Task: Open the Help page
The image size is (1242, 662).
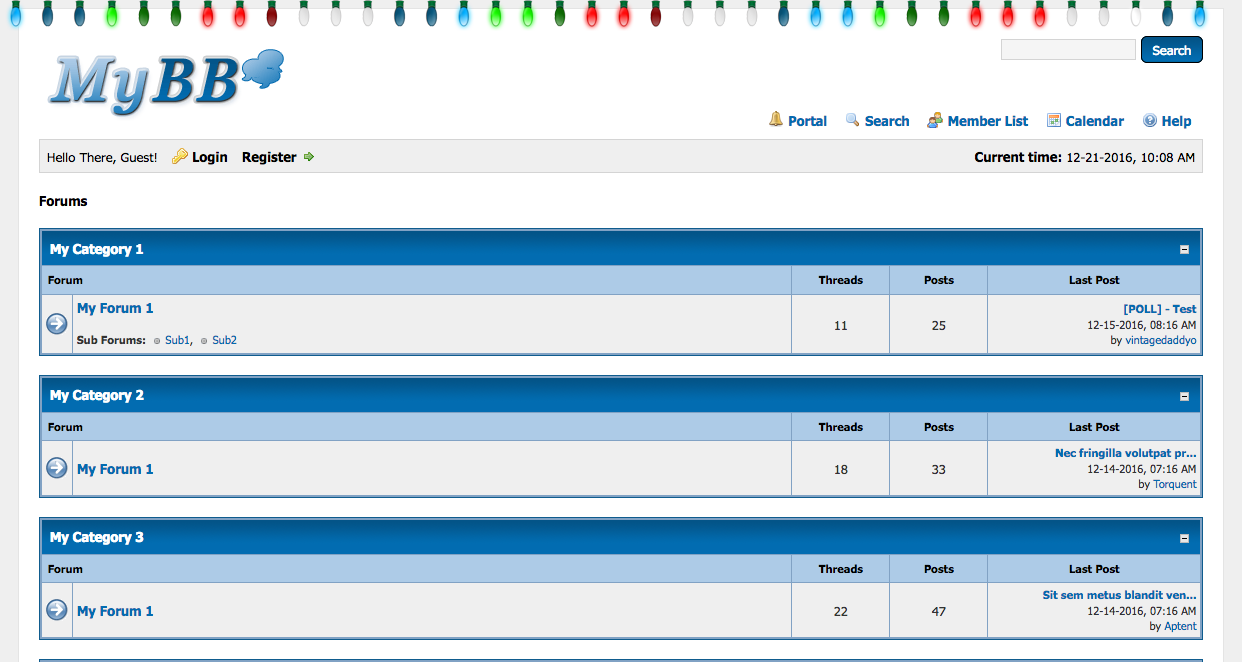Action: click(x=1176, y=121)
